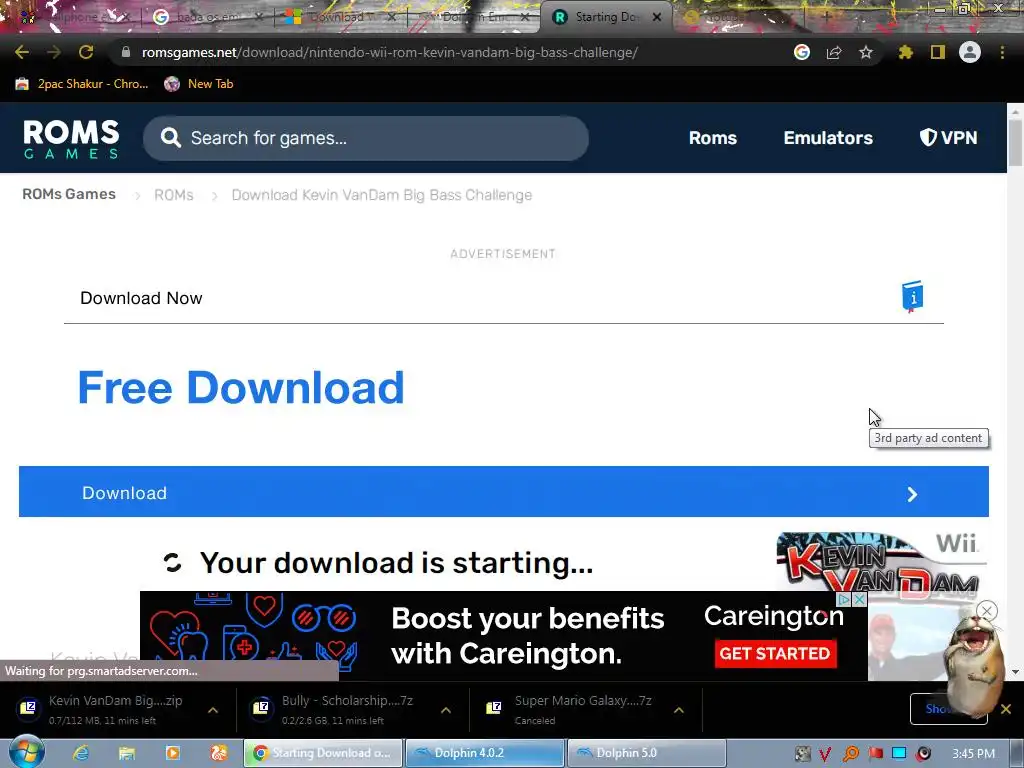The image size is (1024, 768).
Task: Close the downloads bar
Action: pos(1006,709)
